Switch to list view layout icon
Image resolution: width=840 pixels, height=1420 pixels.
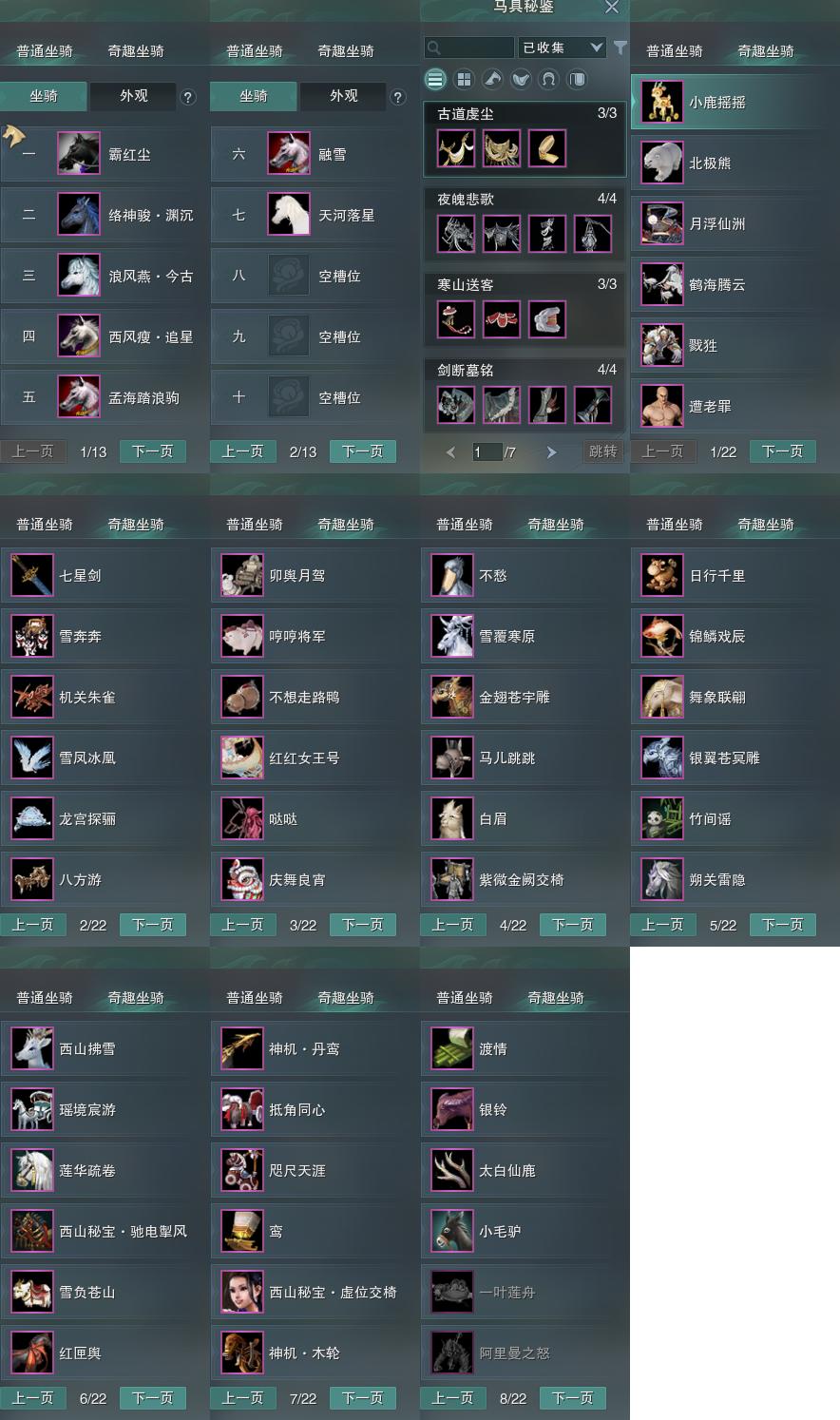tap(435, 79)
